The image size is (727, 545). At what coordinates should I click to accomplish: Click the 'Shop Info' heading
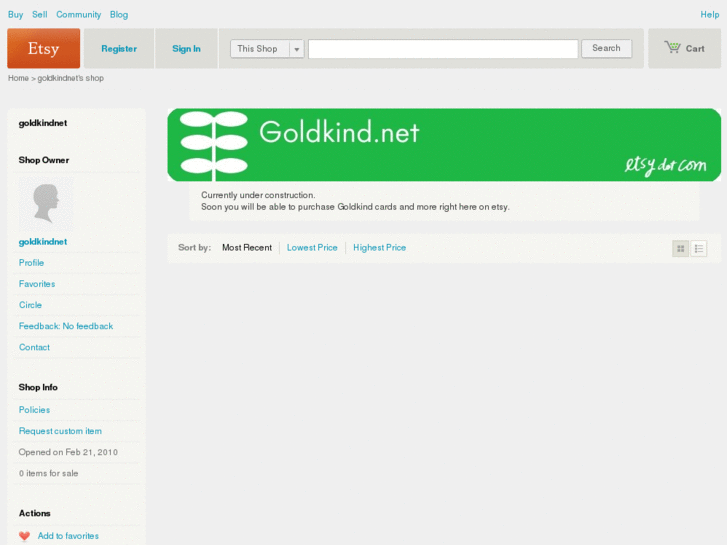pyautogui.click(x=38, y=387)
